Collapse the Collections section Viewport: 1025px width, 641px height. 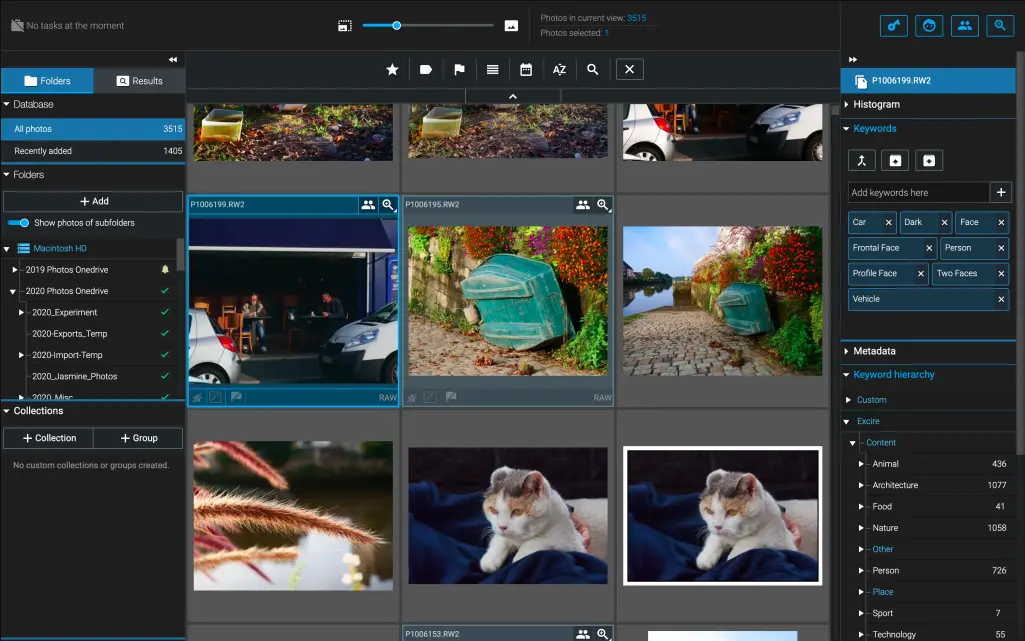[x=7, y=411]
